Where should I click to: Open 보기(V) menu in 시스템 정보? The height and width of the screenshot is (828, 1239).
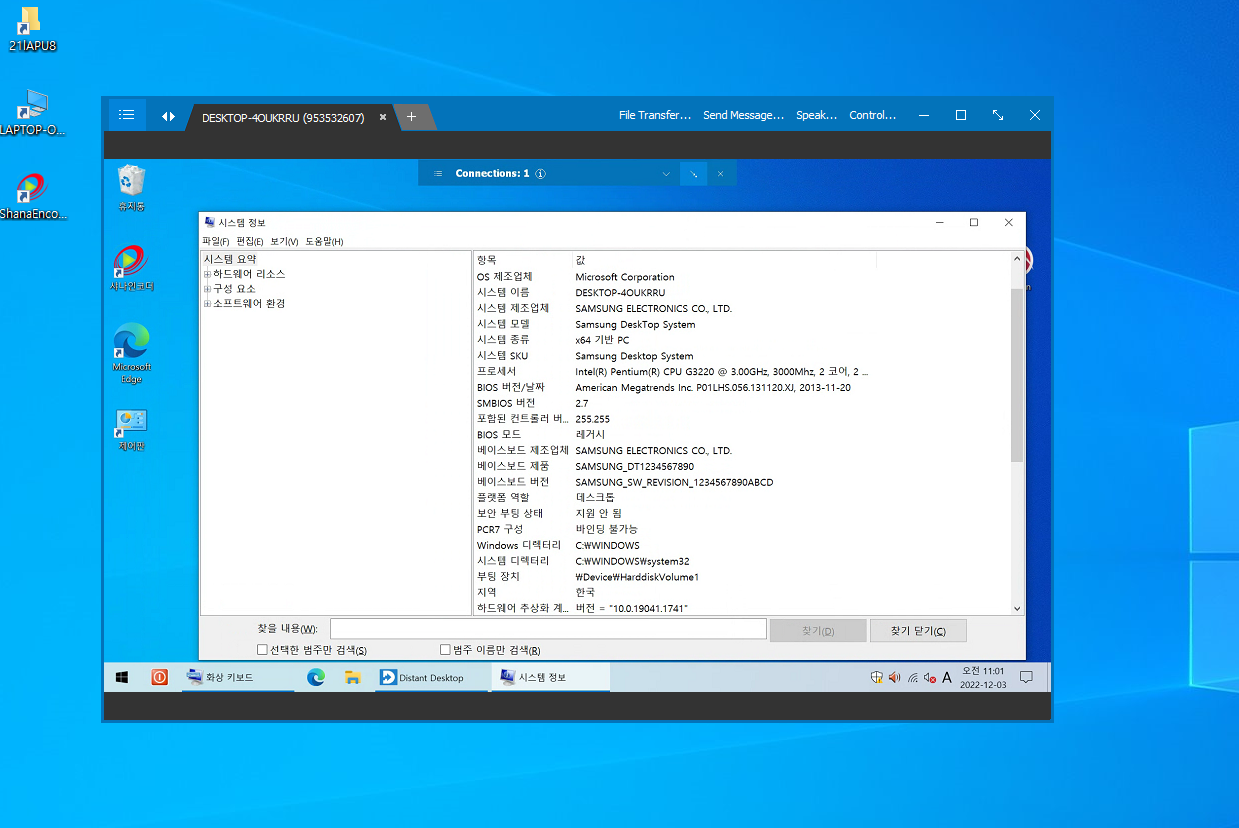[284, 241]
